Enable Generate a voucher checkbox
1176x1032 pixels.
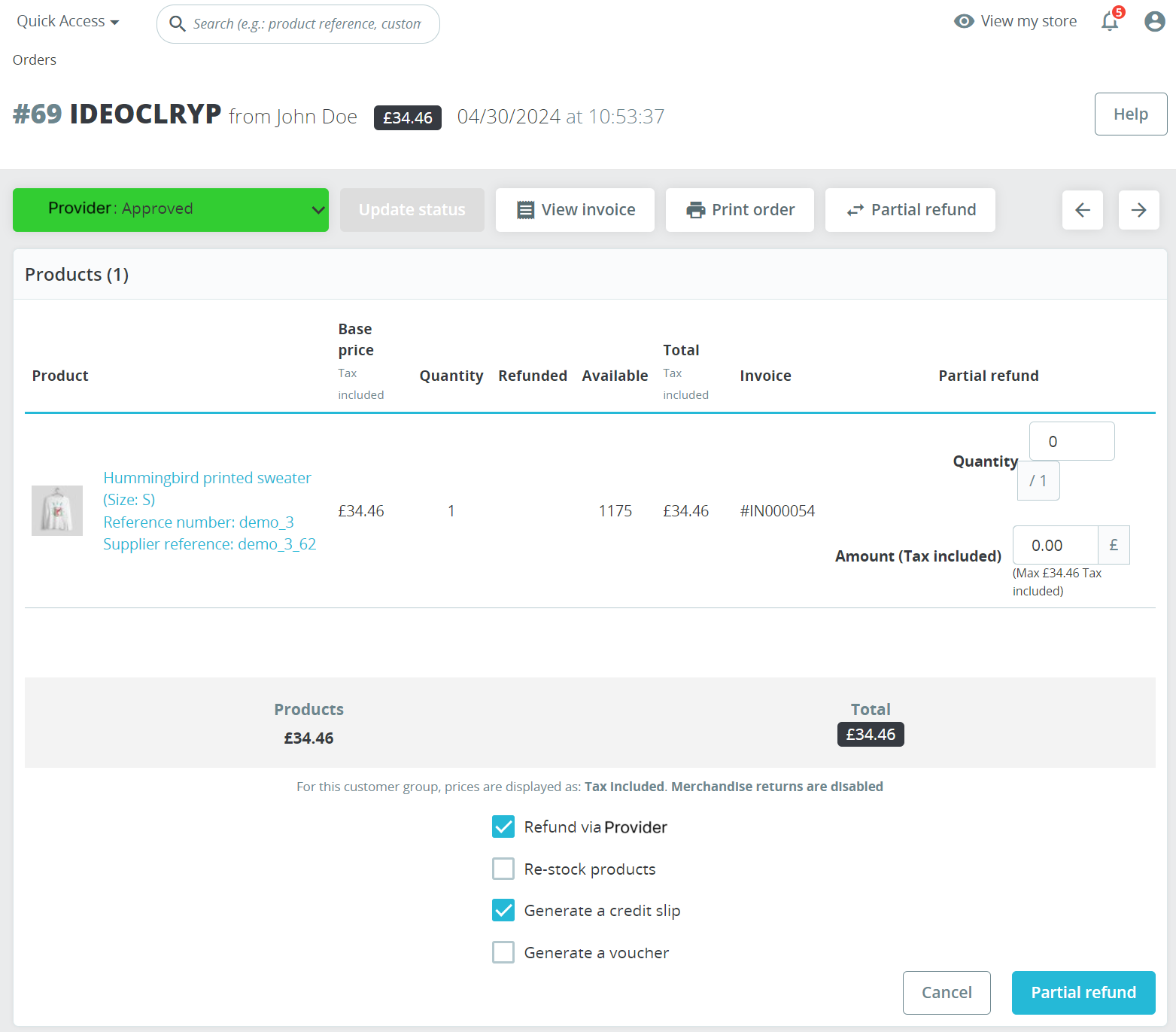503,952
